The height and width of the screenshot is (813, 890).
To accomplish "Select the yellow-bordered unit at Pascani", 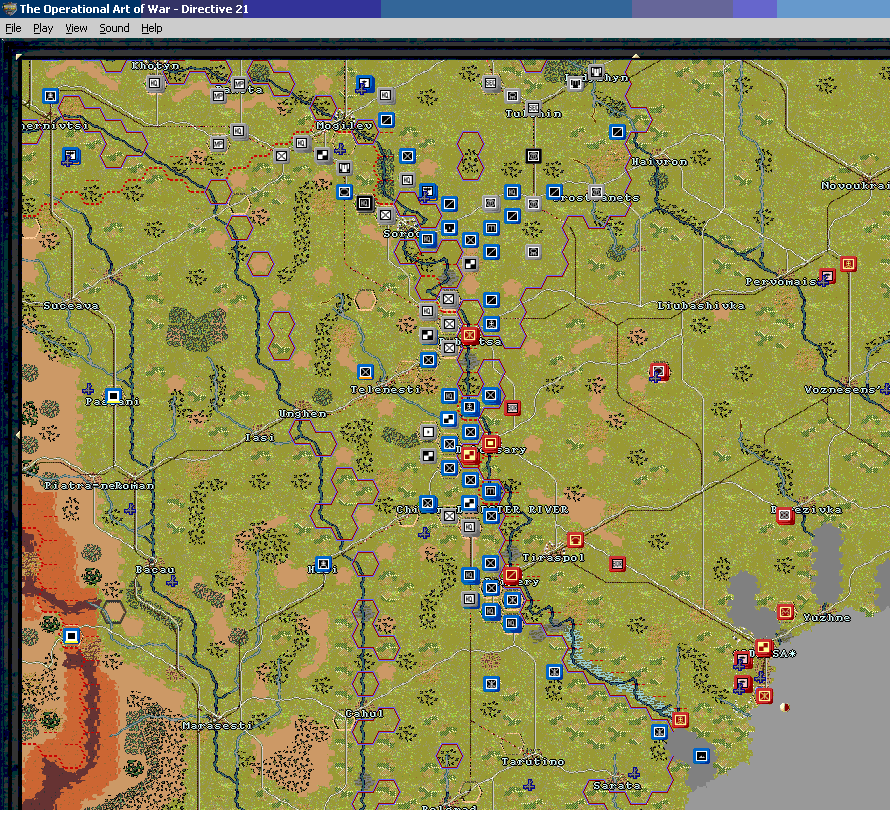I will [114, 395].
